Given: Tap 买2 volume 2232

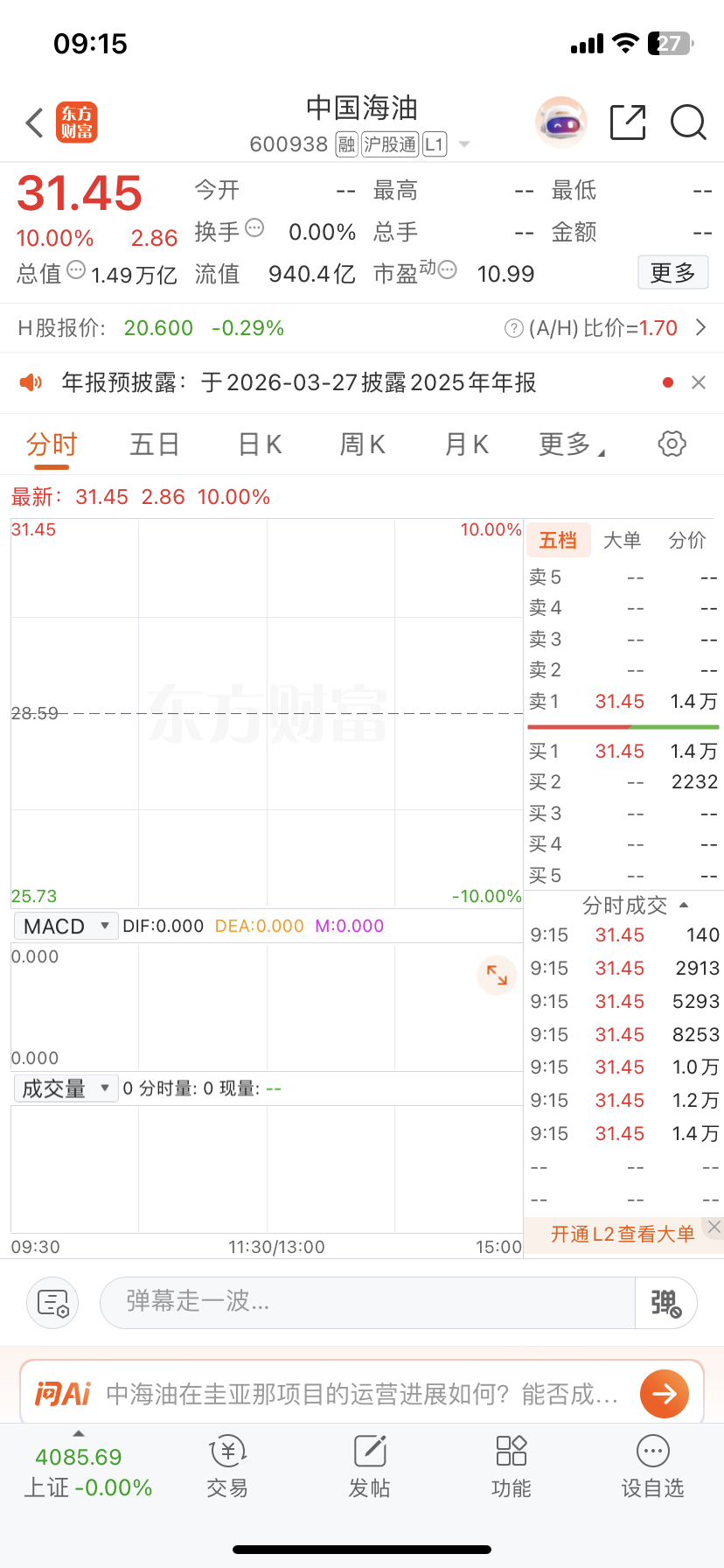Looking at the screenshot, I should 694,782.
